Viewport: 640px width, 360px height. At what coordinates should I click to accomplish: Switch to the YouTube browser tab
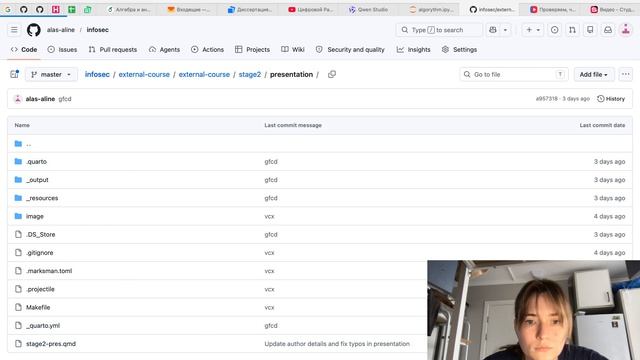click(311, 9)
